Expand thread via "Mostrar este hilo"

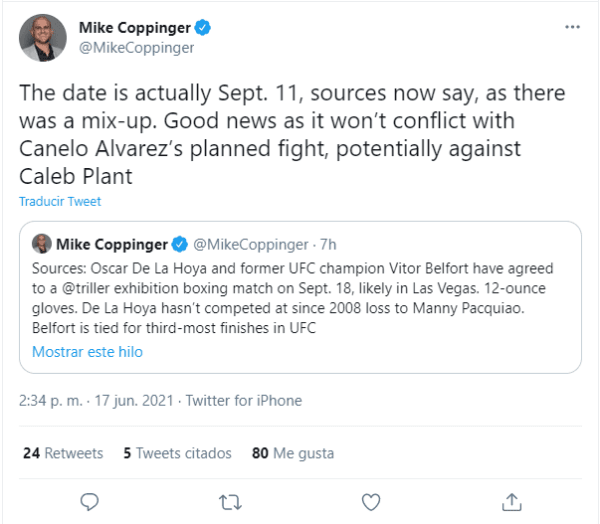tap(87, 352)
